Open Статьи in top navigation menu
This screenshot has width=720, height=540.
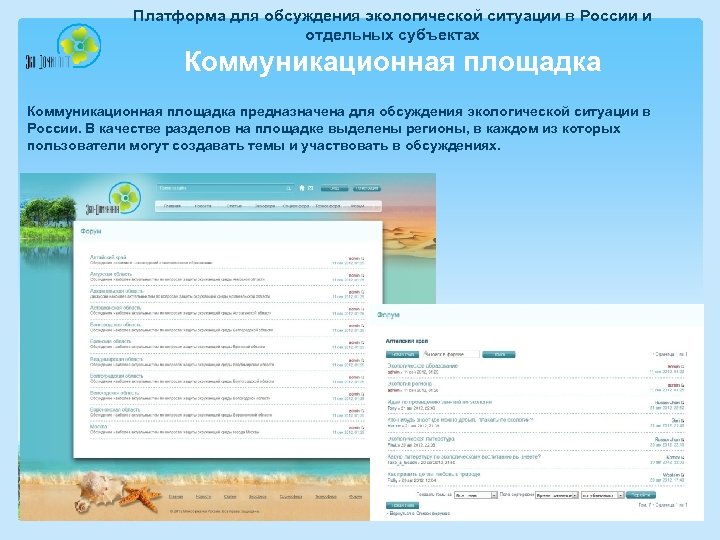(234, 206)
